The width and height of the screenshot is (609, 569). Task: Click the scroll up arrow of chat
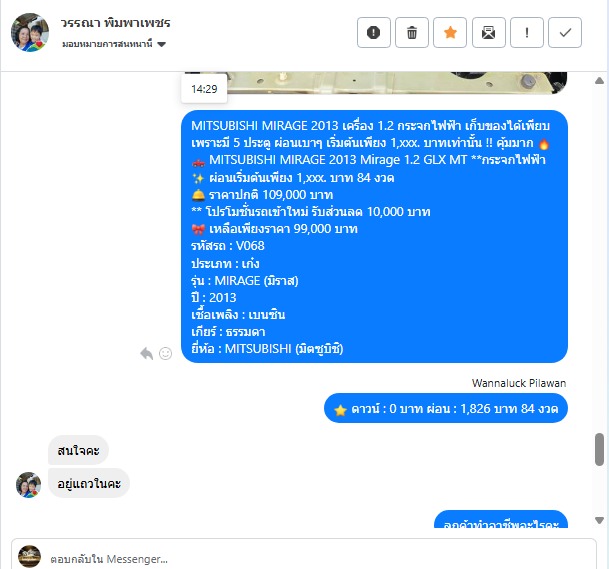coord(599,81)
